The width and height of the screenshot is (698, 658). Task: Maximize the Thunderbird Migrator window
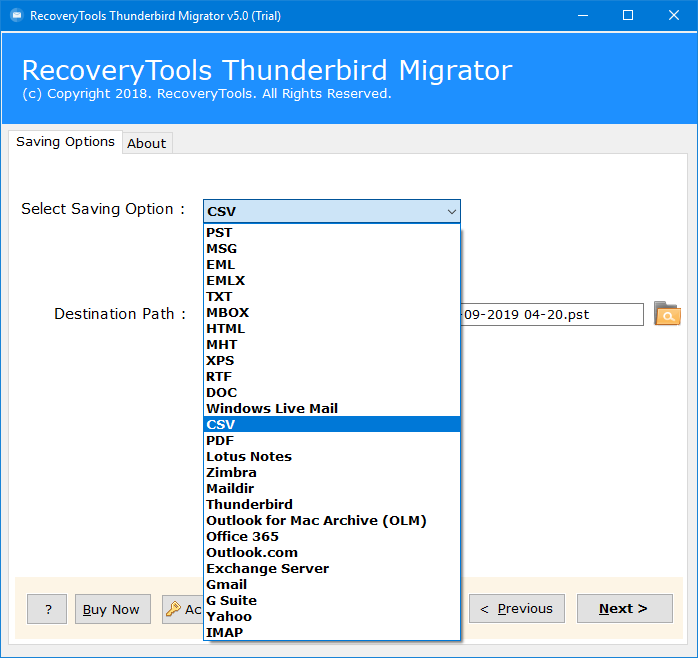(x=628, y=16)
